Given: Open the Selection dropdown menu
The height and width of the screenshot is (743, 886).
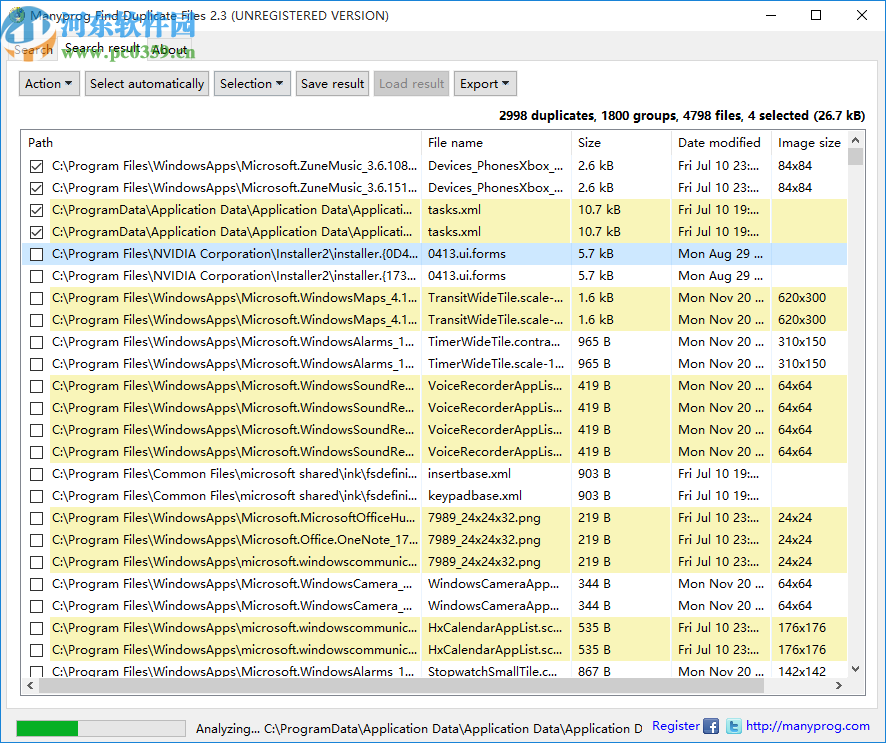Looking at the screenshot, I should (x=252, y=83).
